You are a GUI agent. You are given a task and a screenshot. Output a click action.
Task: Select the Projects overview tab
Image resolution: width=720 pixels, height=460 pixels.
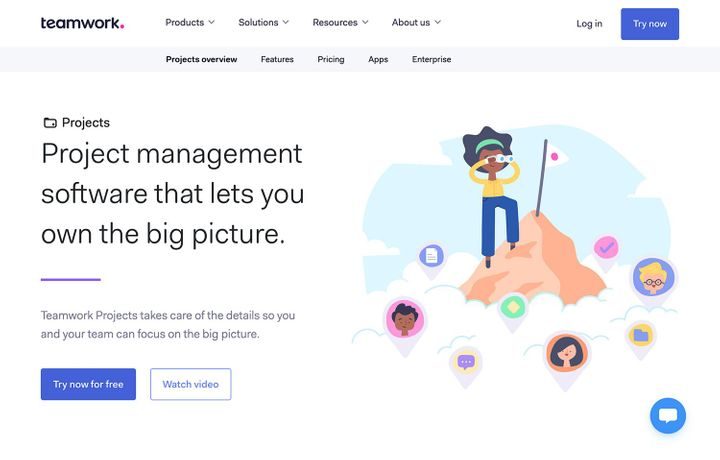[x=202, y=59]
